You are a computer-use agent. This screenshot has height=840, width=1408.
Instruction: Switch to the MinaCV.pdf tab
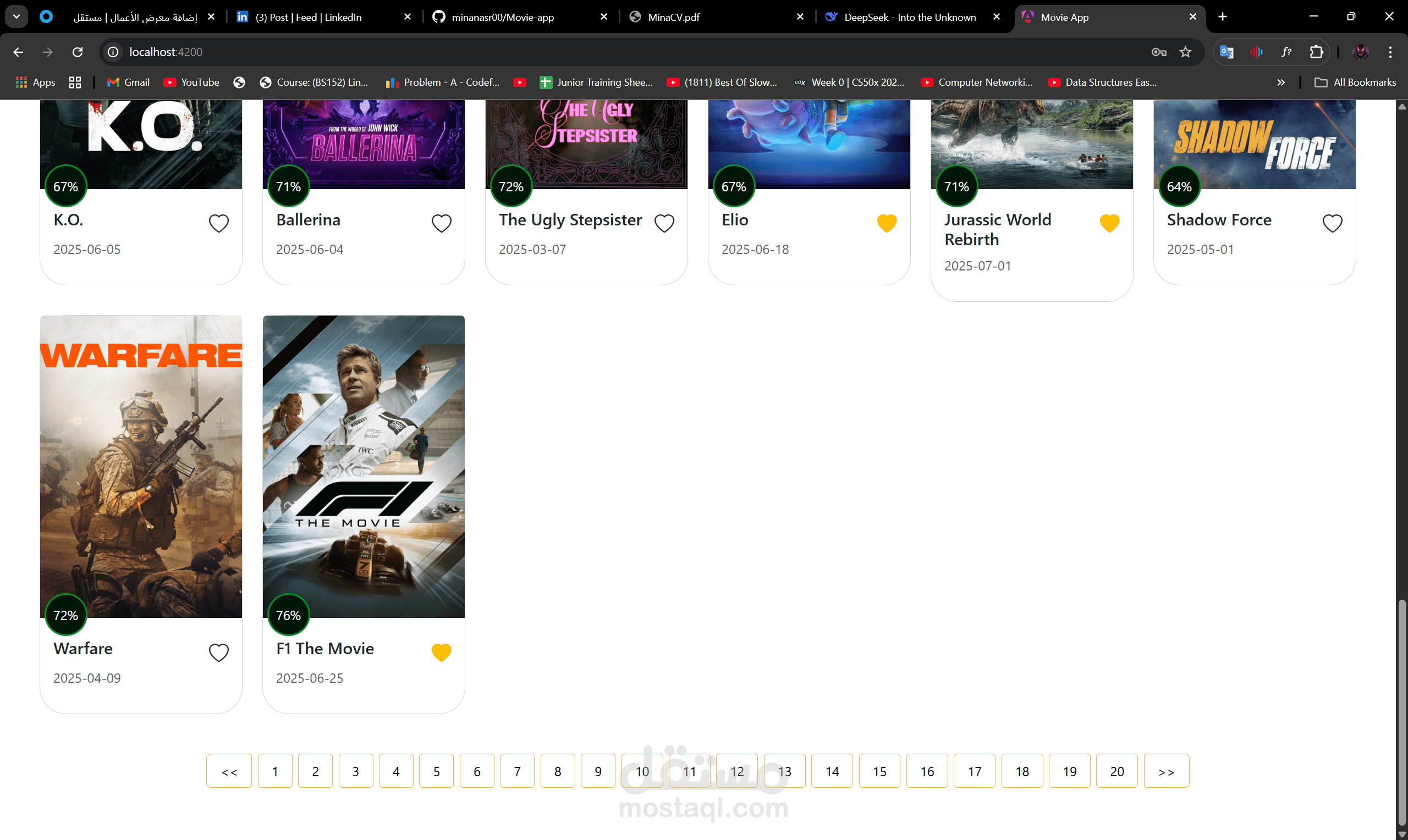717,17
